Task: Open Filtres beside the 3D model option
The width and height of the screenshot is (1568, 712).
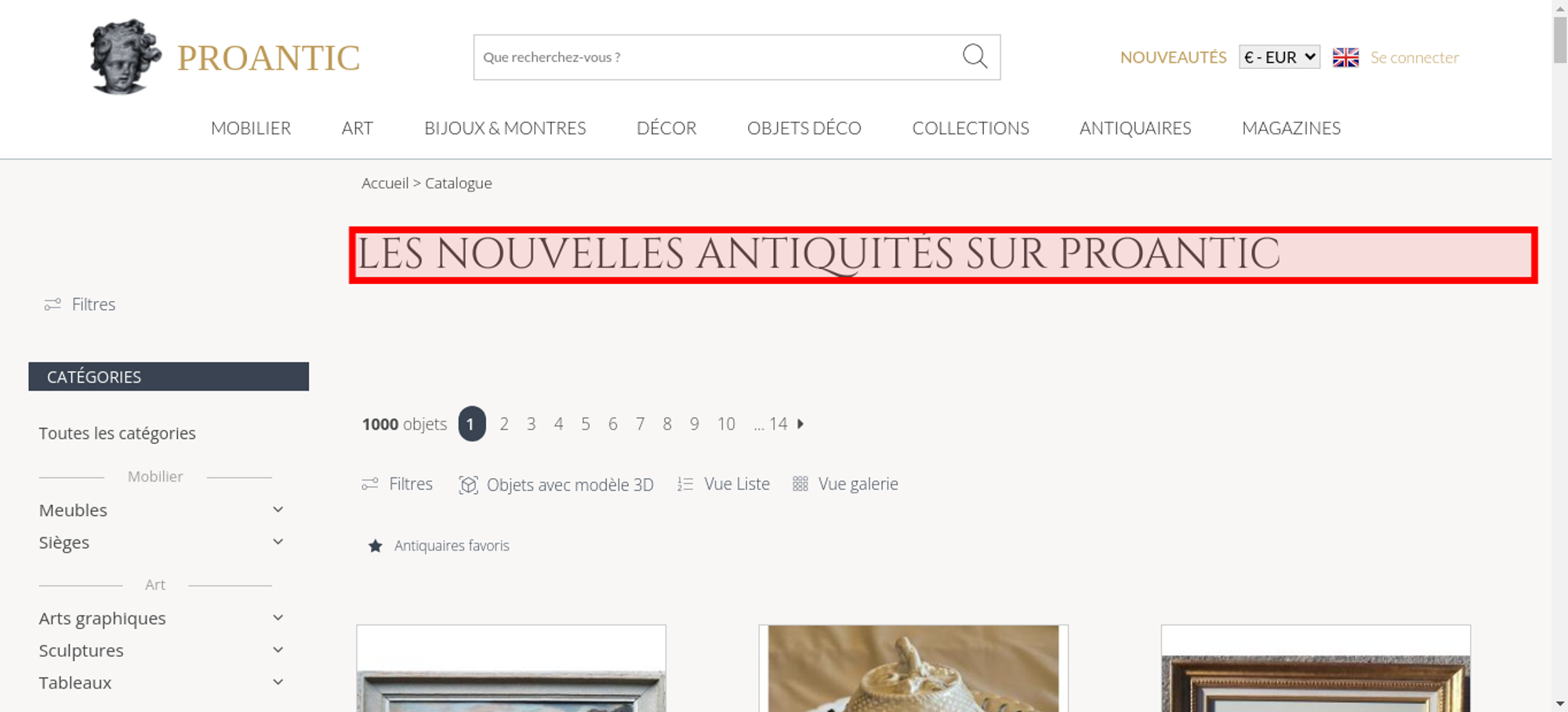Action: [397, 484]
